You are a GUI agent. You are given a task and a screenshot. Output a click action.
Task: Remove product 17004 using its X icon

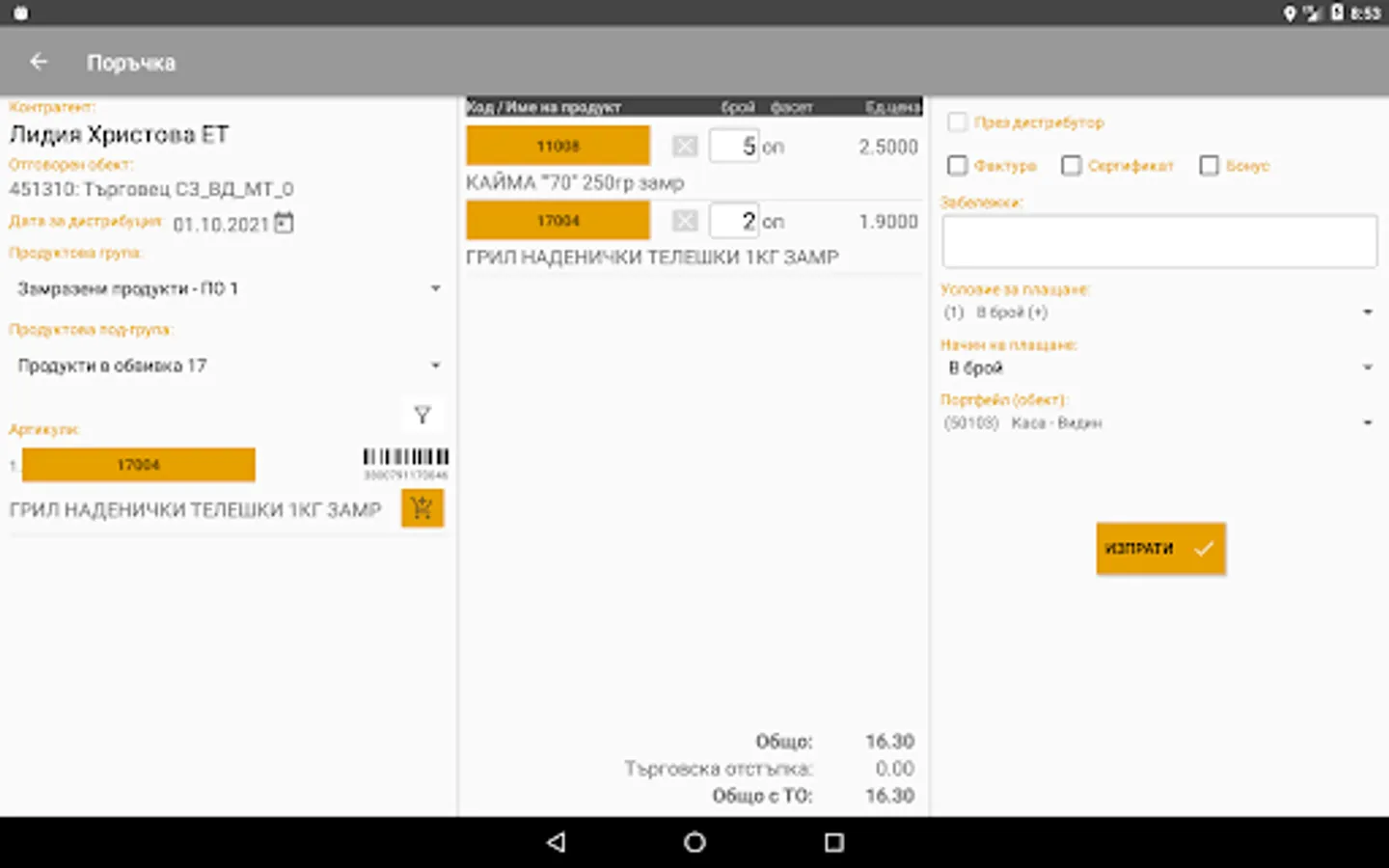[684, 220]
